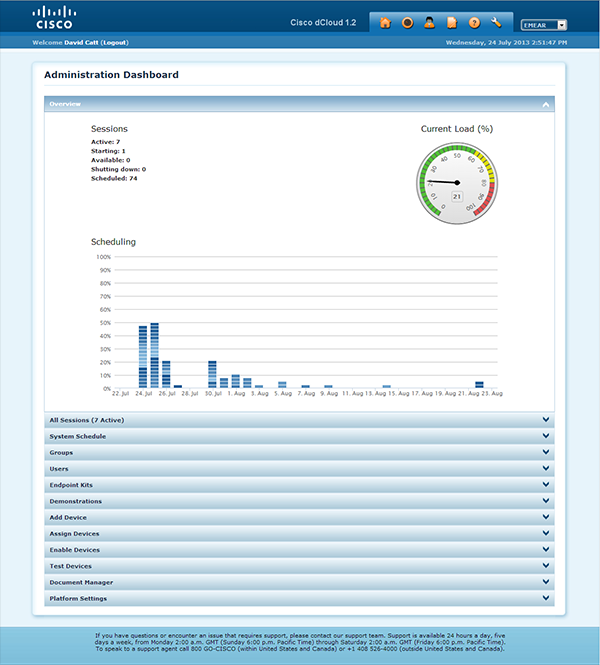Click the Sessions heading
Image resolution: width=600 pixels, height=665 pixels.
tap(109, 129)
